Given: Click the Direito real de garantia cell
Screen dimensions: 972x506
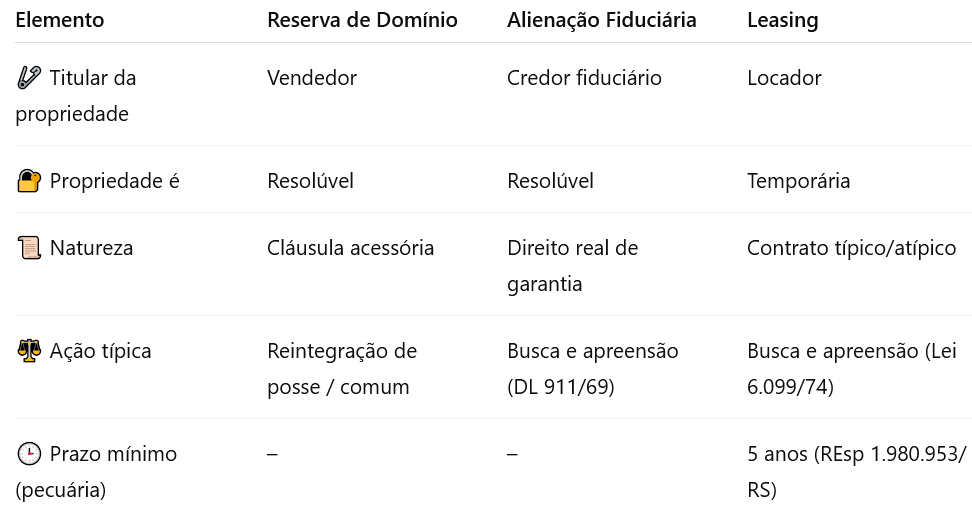Looking at the screenshot, I should pos(572,265).
